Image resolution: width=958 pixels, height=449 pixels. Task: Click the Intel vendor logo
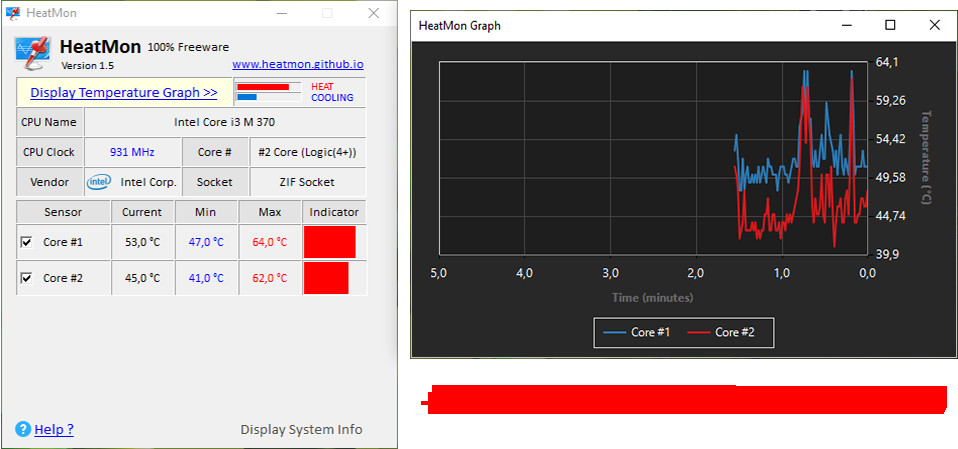(98, 182)
